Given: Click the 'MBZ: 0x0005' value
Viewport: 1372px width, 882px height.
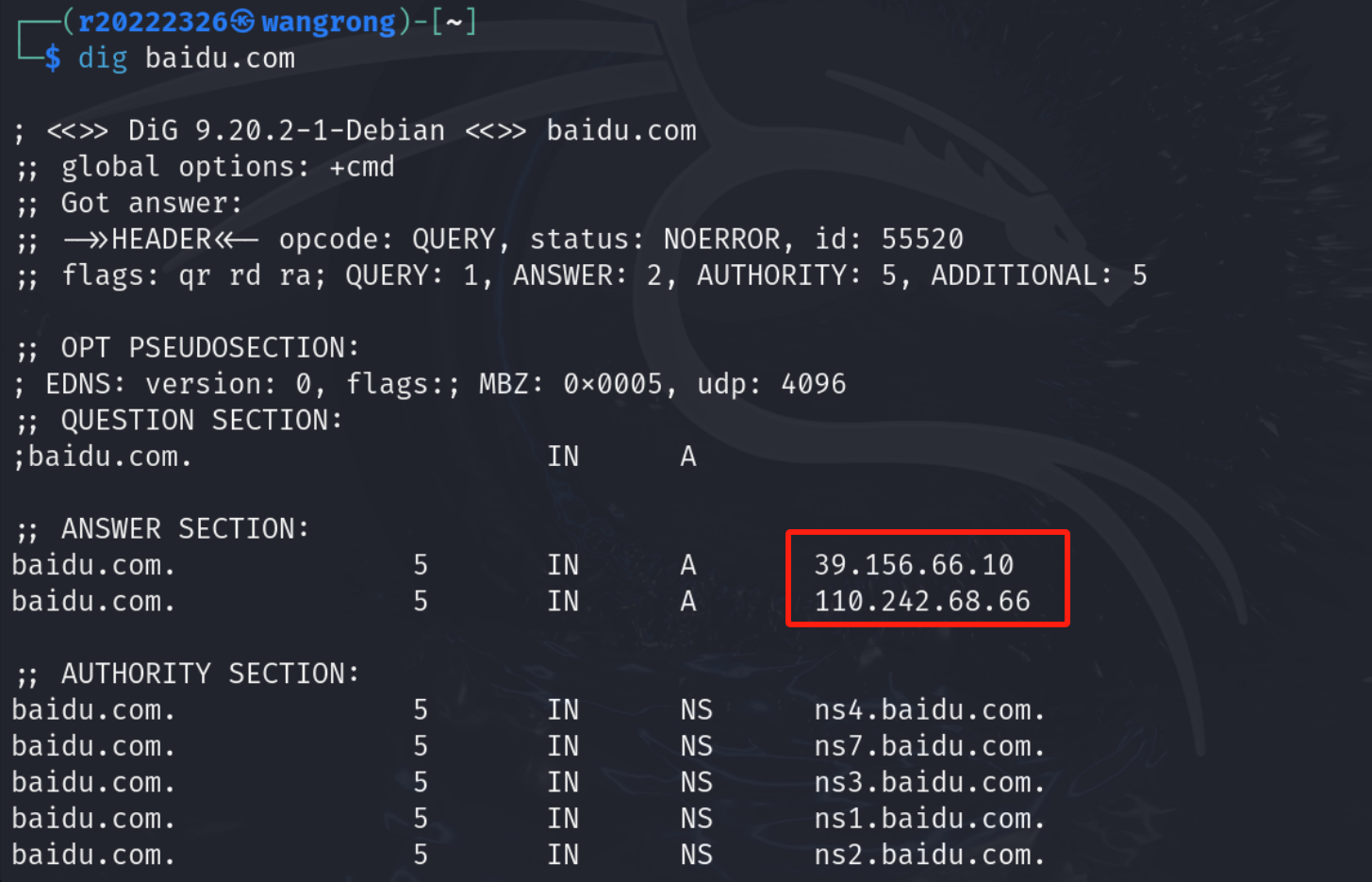Looking at the screenshot, I should (x=570, y=384).
